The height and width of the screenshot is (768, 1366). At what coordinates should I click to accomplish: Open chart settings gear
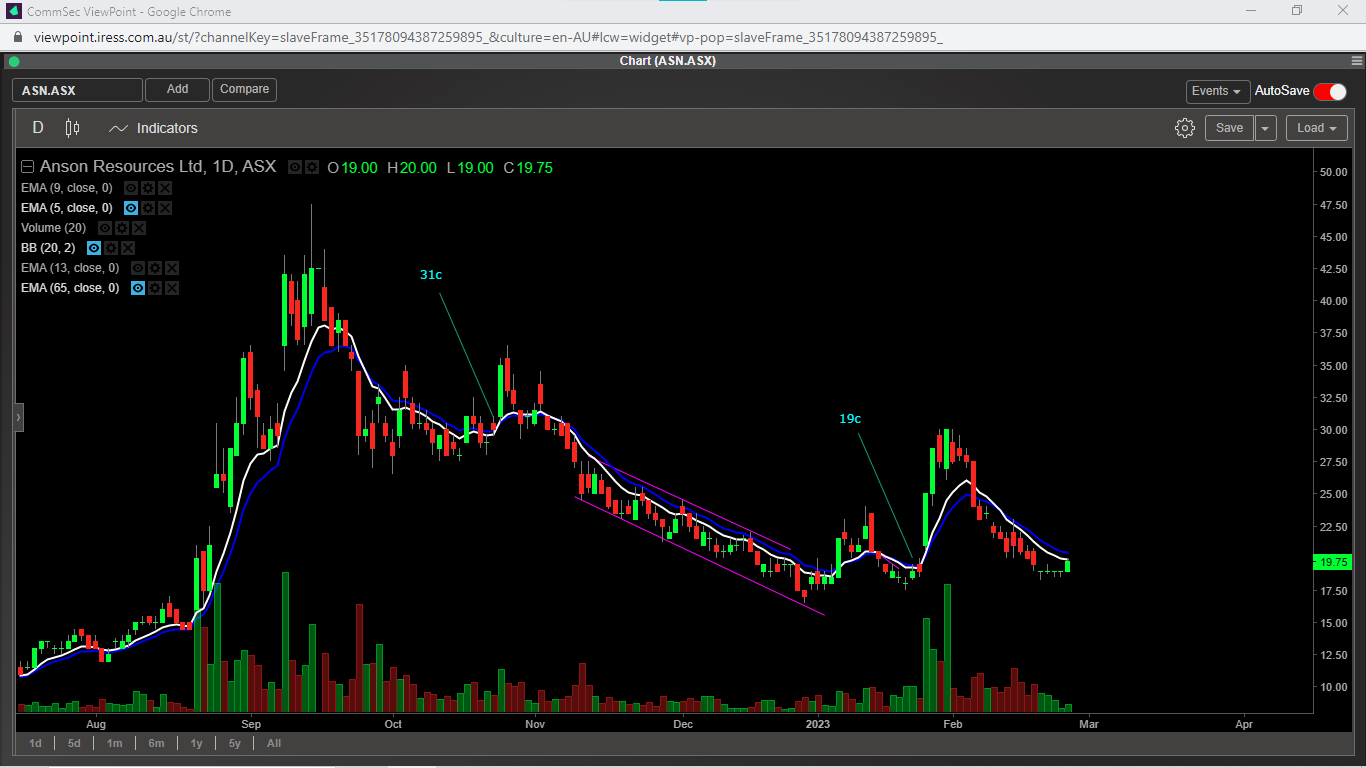tap(1185, 128)
